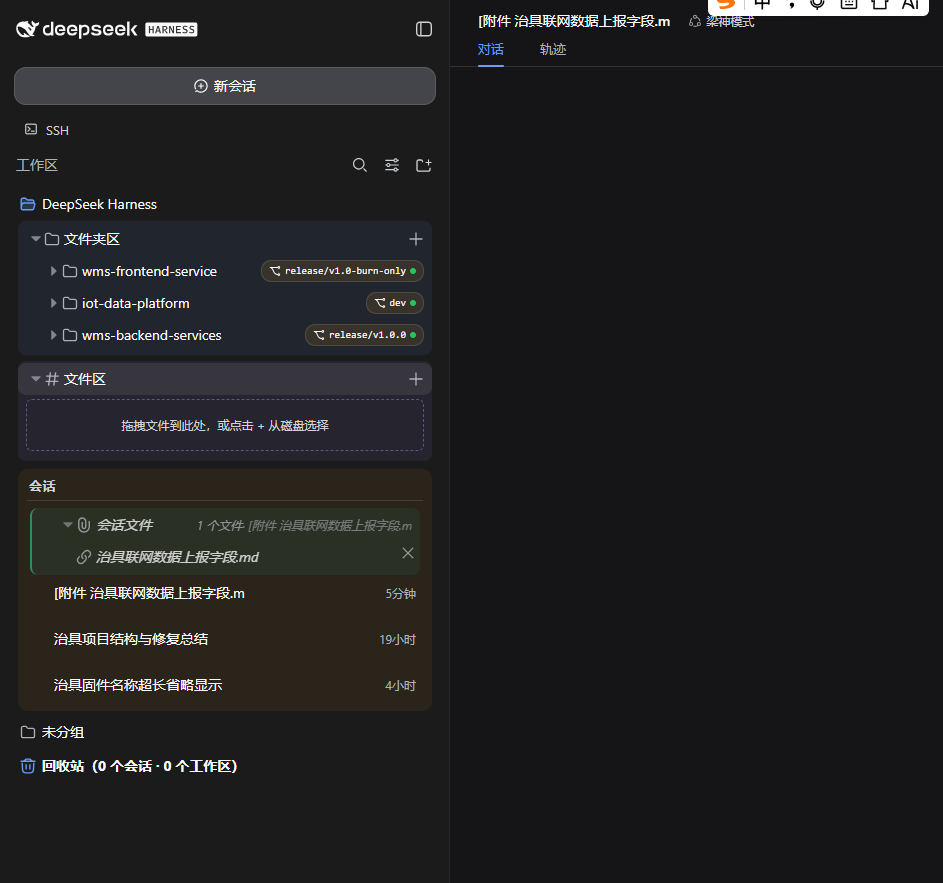
Task: Toggle the IME Chinese mode 中 button
Action: click(762, 4)
